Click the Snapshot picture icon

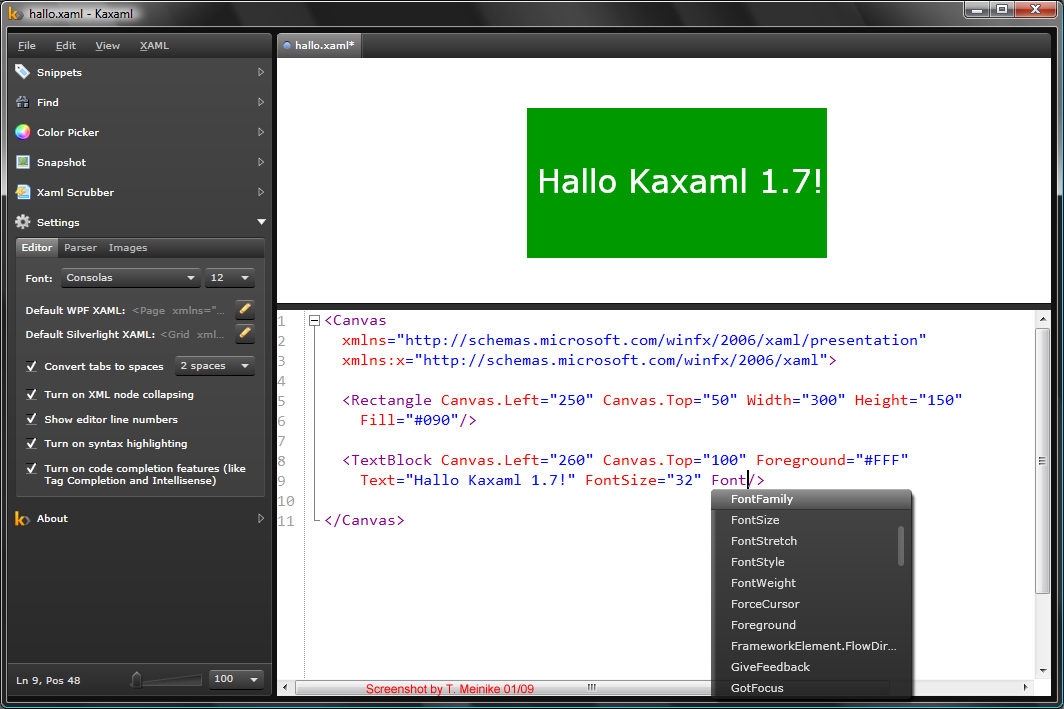[22, 161]
